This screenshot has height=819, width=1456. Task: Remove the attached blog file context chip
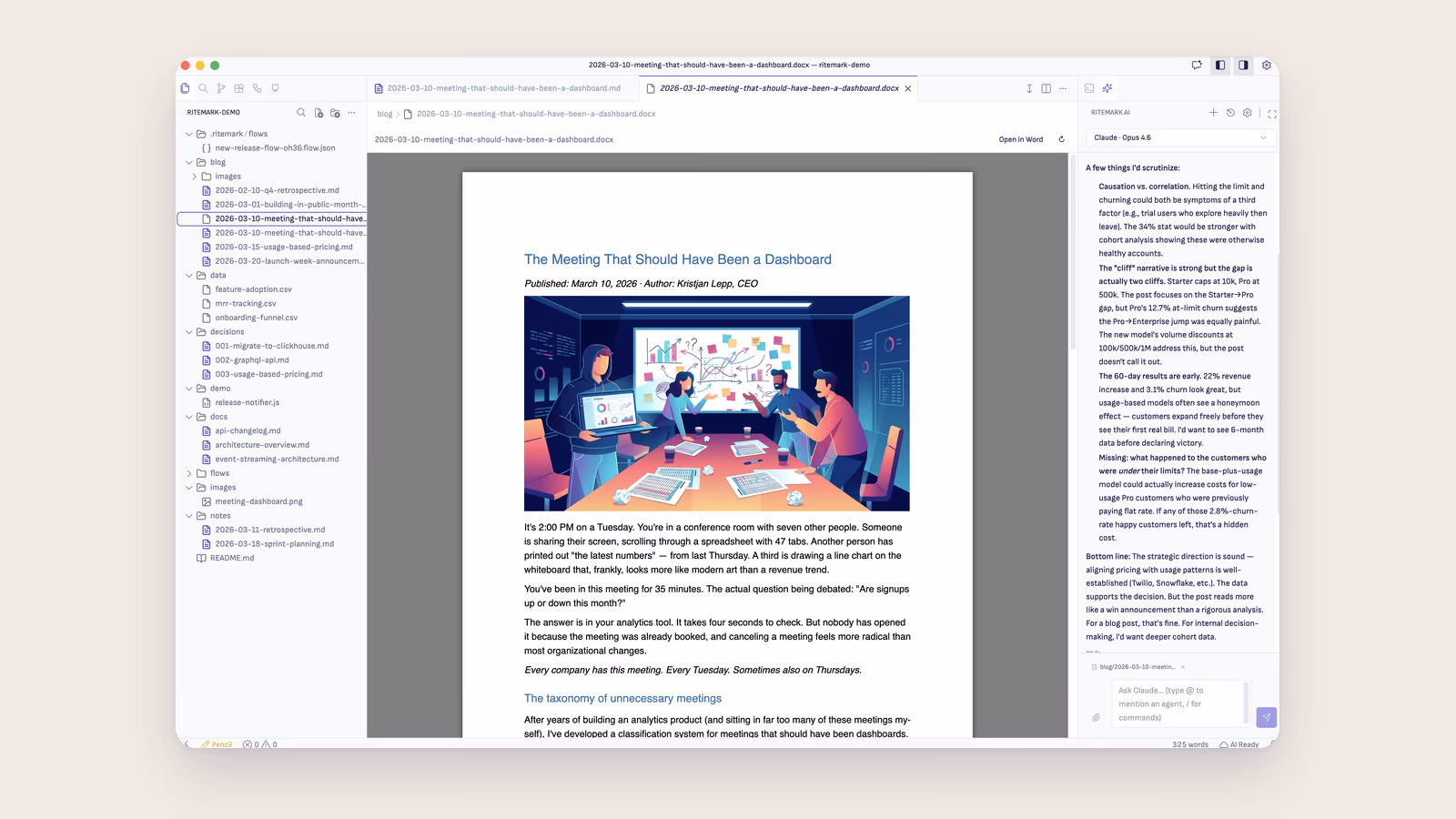tap(1183, 667)
